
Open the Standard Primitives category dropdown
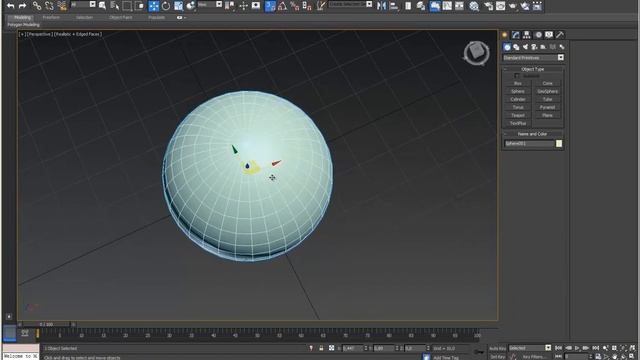561,58
